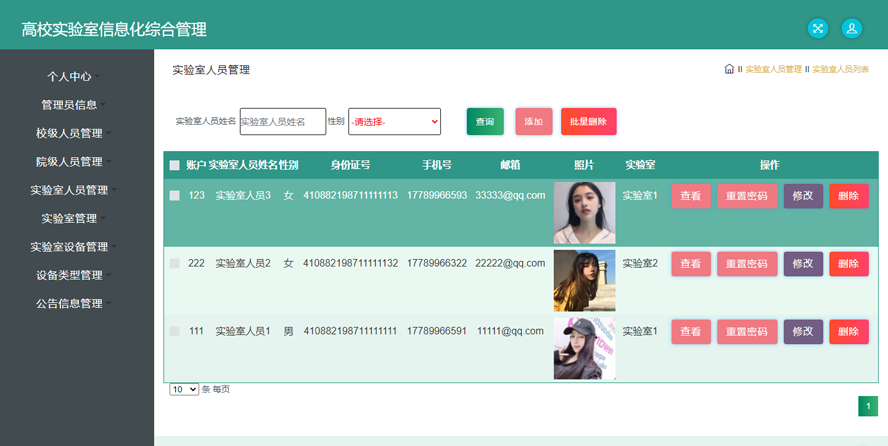Open the 性别 gender dropdown
The height and width of the screenshot is (446, 888).
tap(394, 122)
